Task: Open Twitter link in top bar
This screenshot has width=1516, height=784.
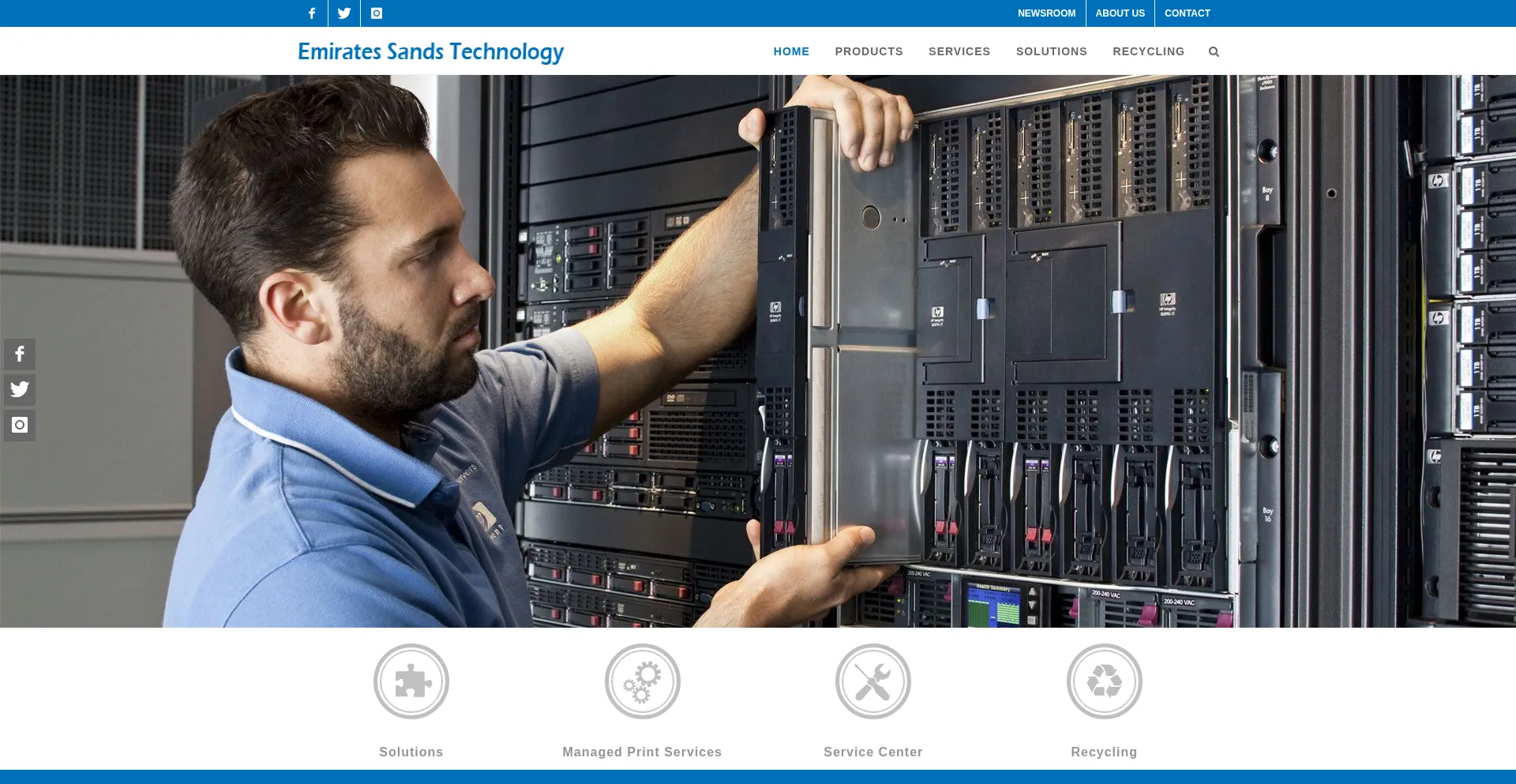Action: 344,13
